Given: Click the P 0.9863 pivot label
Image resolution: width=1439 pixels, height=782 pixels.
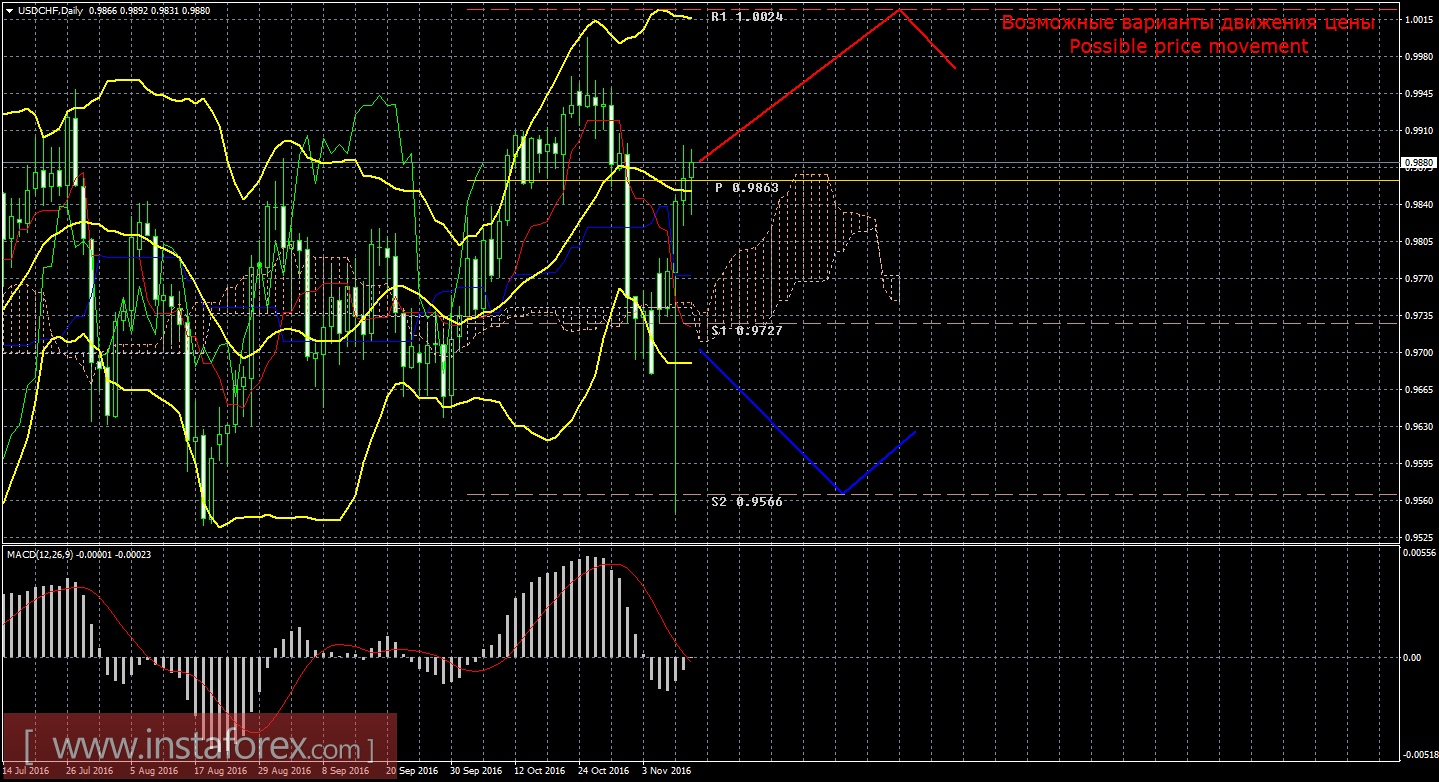Looking at the screenshot, I should (x=747, y=188).
